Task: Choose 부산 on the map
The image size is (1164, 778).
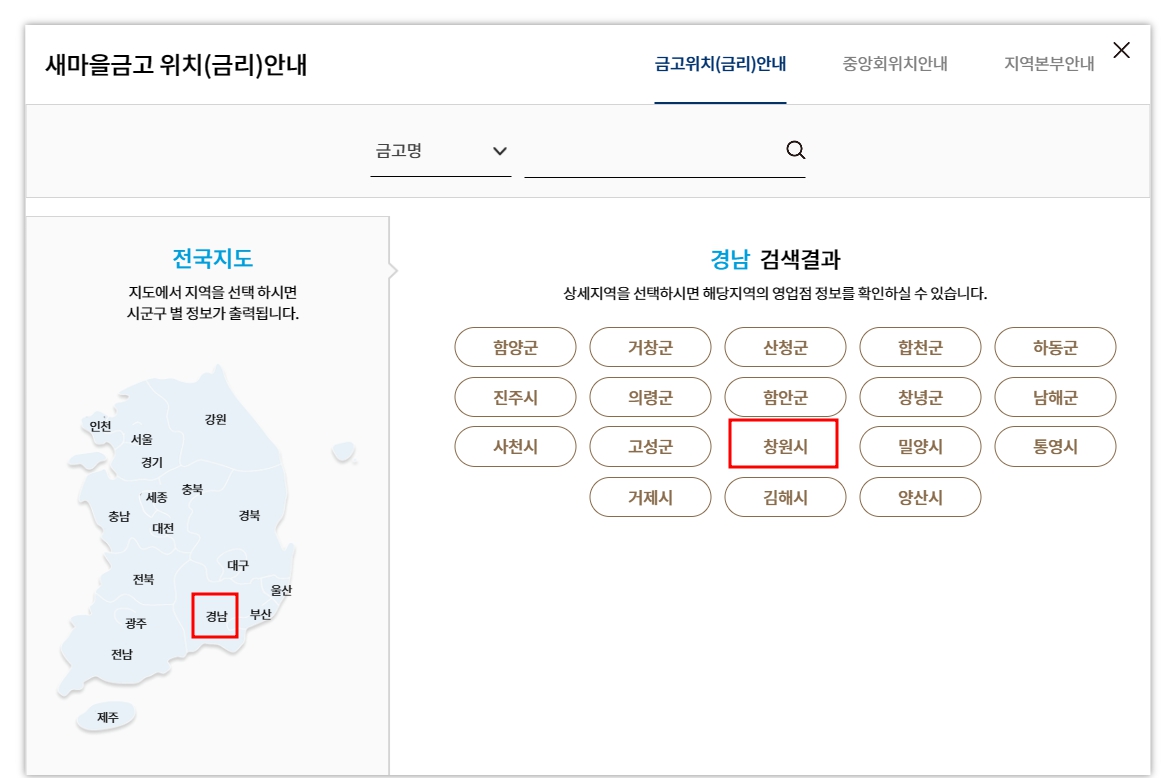Action: coord(261,614)
